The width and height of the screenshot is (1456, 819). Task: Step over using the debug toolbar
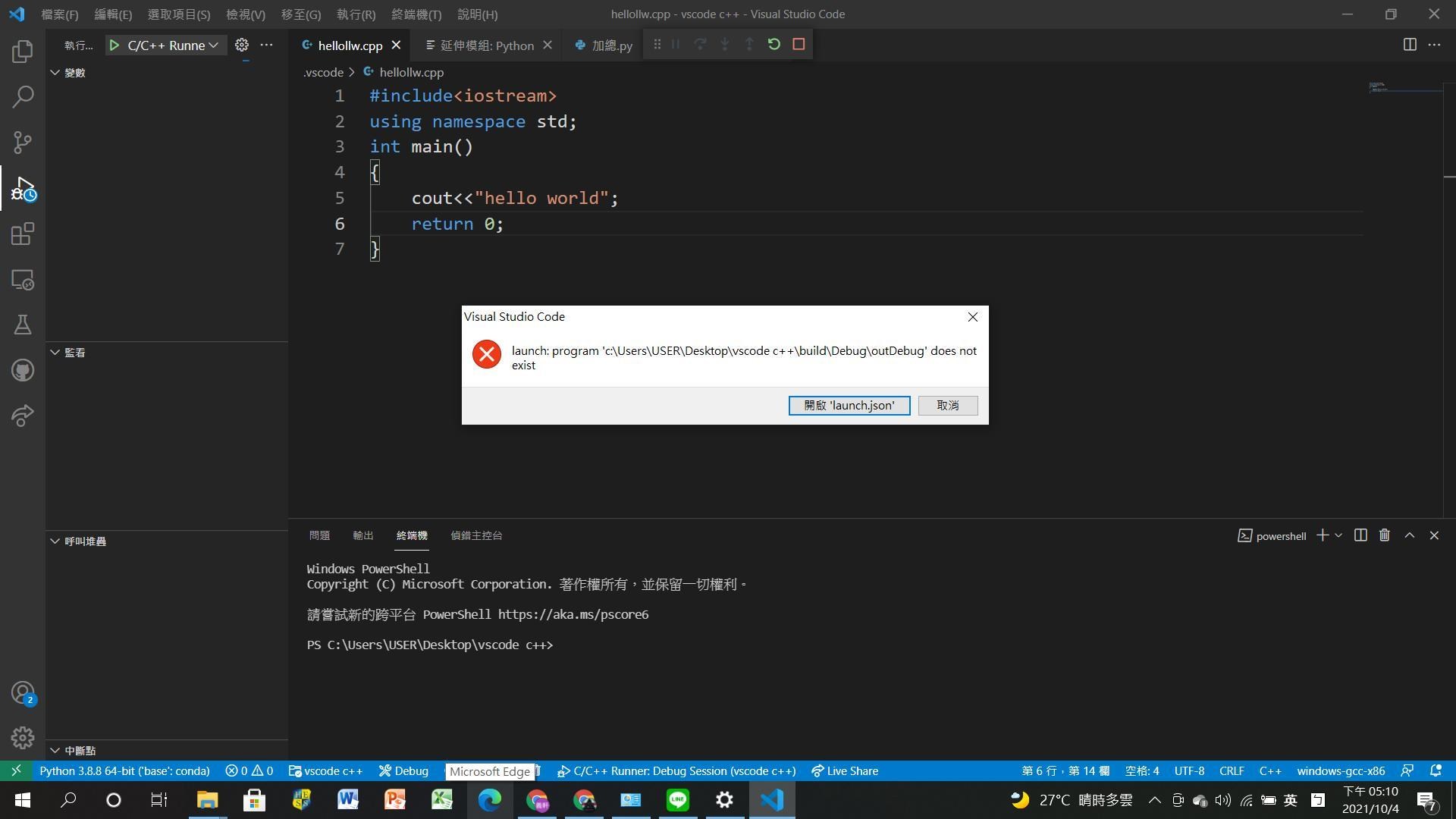[x=699, y=44]
